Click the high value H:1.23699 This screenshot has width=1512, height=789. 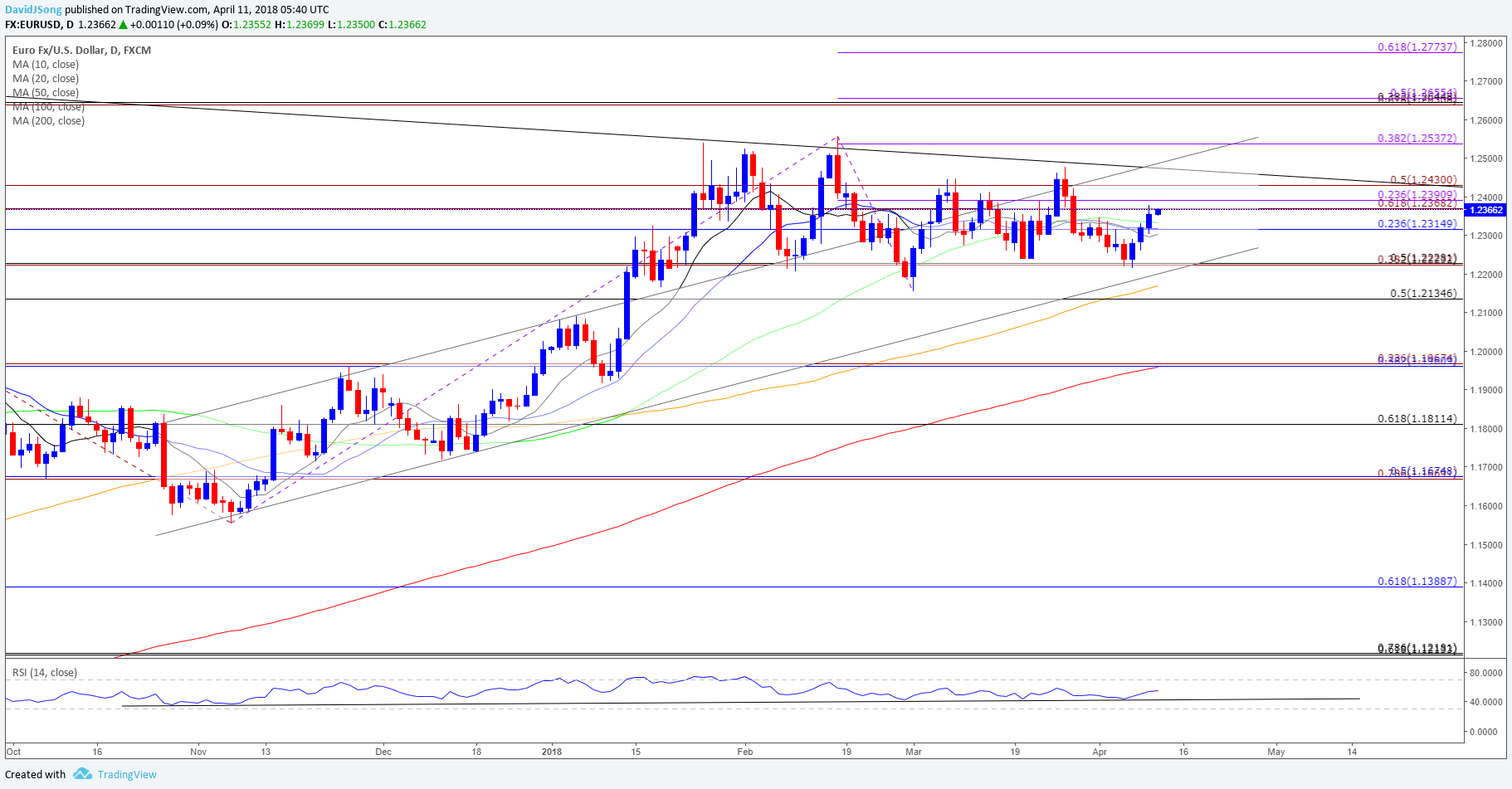pos(299,25)
